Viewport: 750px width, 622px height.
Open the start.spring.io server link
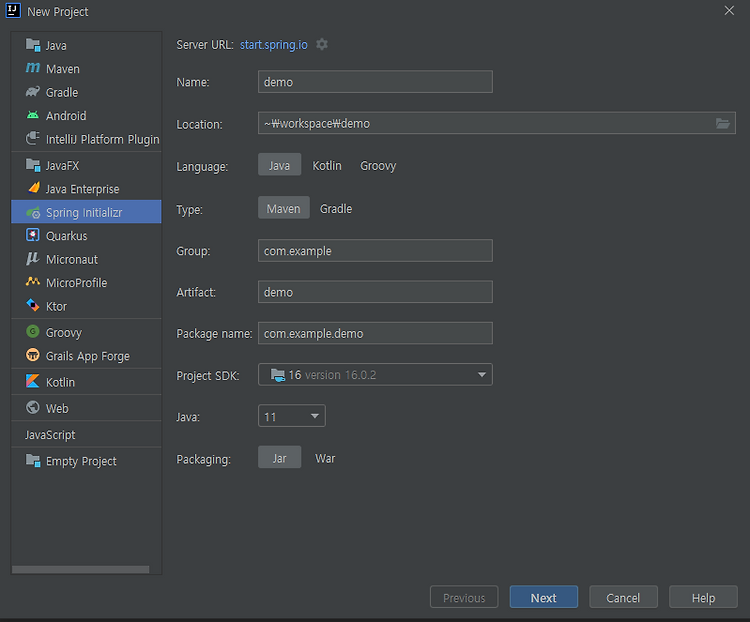point(274,44)
